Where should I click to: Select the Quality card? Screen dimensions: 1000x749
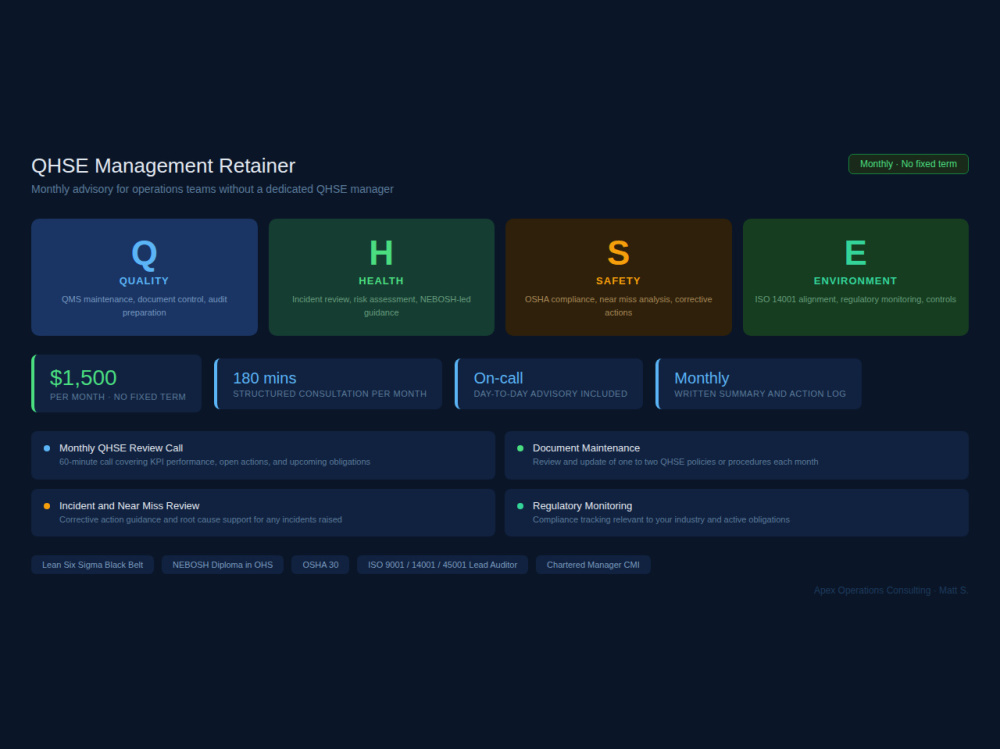click(144, 277)
